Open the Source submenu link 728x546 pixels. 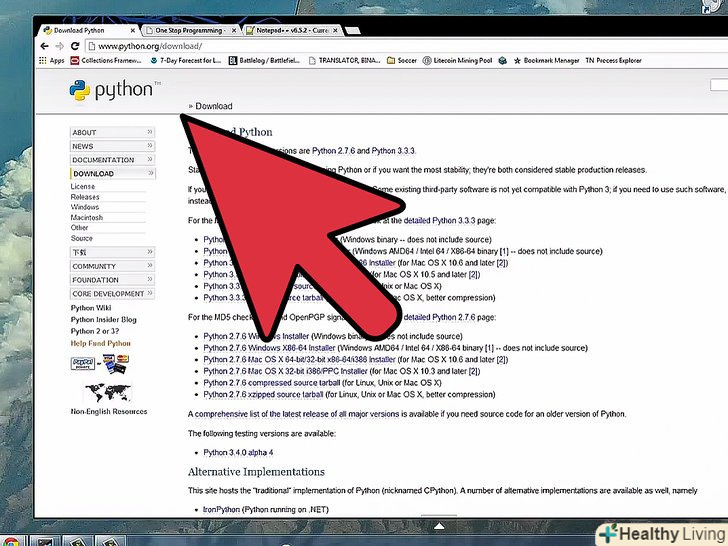(82, 238)
